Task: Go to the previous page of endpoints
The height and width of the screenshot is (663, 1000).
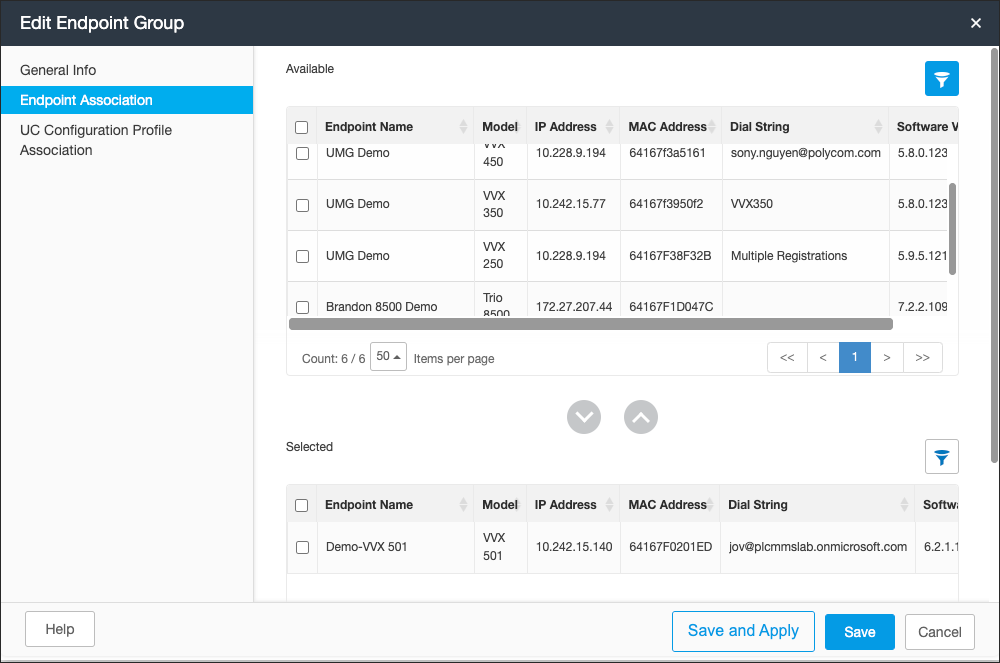Action: click(x=822, y=357)
